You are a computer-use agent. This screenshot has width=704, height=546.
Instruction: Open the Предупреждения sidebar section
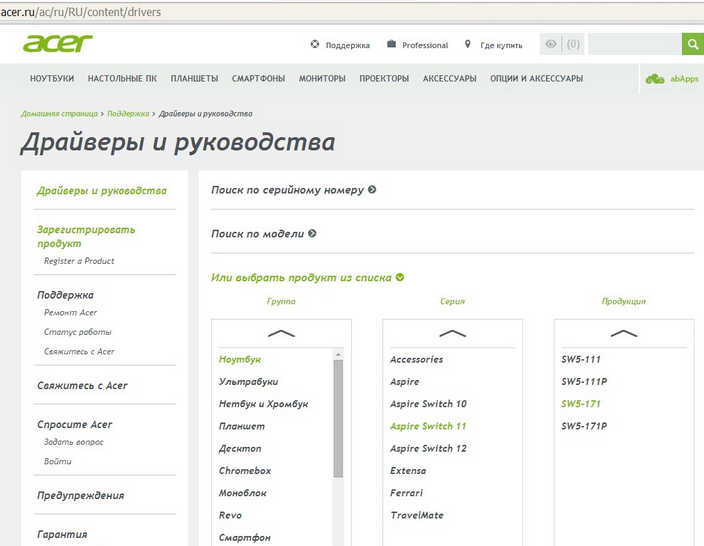pyautogui.click(x=81, y=496)
